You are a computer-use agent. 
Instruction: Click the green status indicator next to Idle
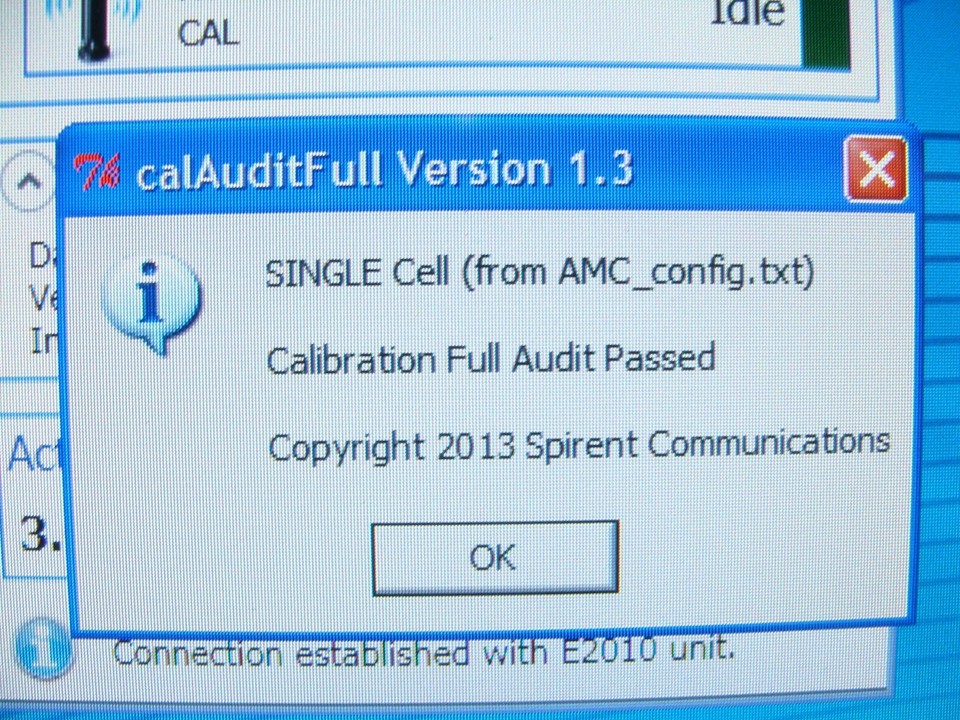point(827,32)
